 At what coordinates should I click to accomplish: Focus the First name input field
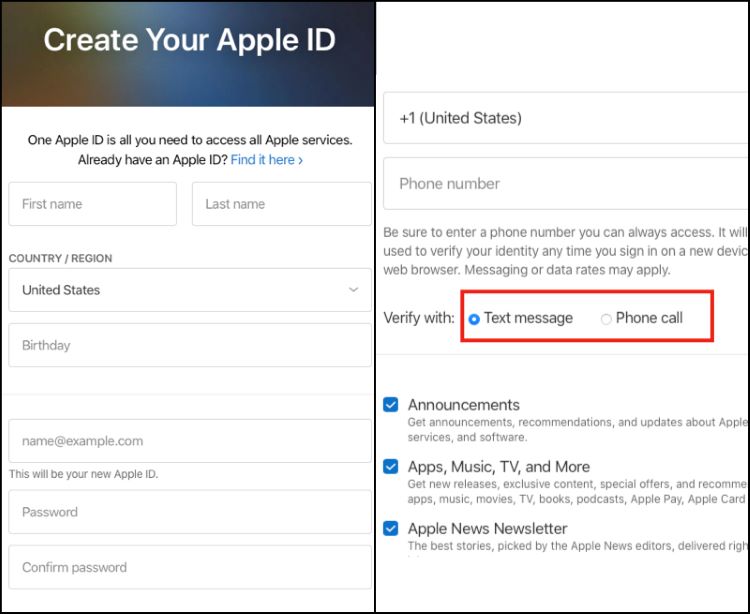coord(93,204)
